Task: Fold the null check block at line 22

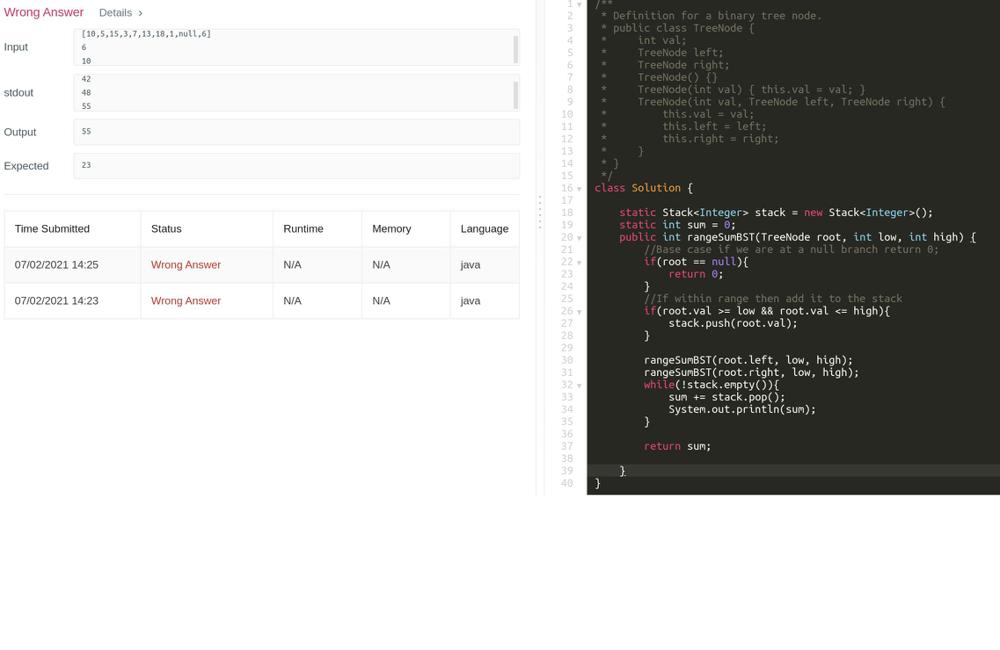Action: (x=579, y=262)
